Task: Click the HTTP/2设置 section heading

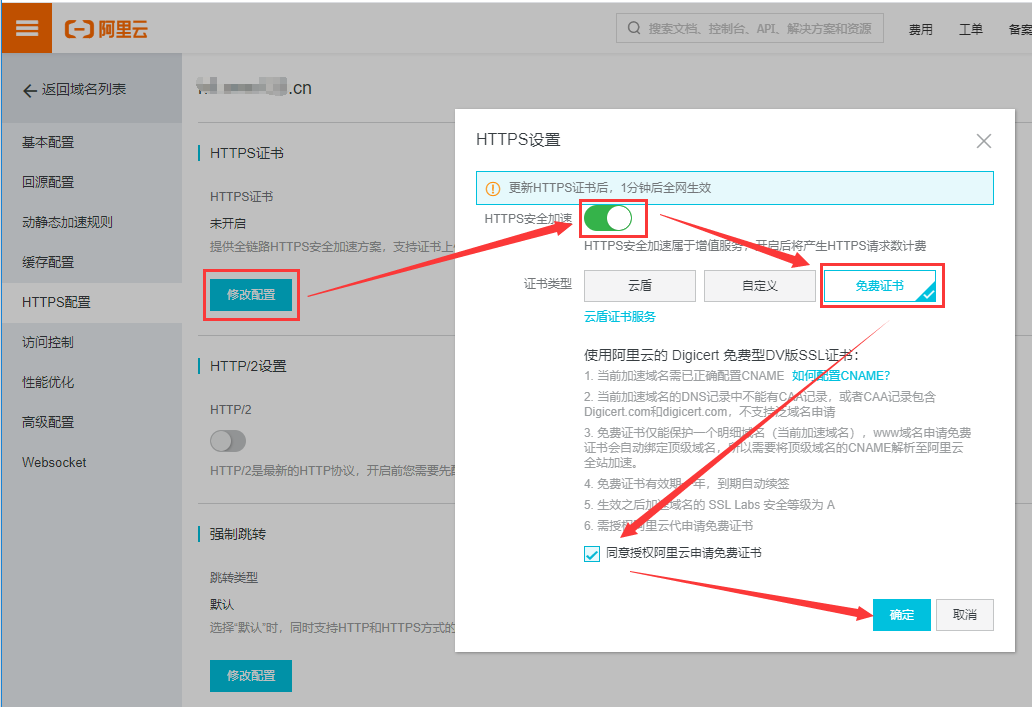Action: pyautogui.click(x=248, y=367)
